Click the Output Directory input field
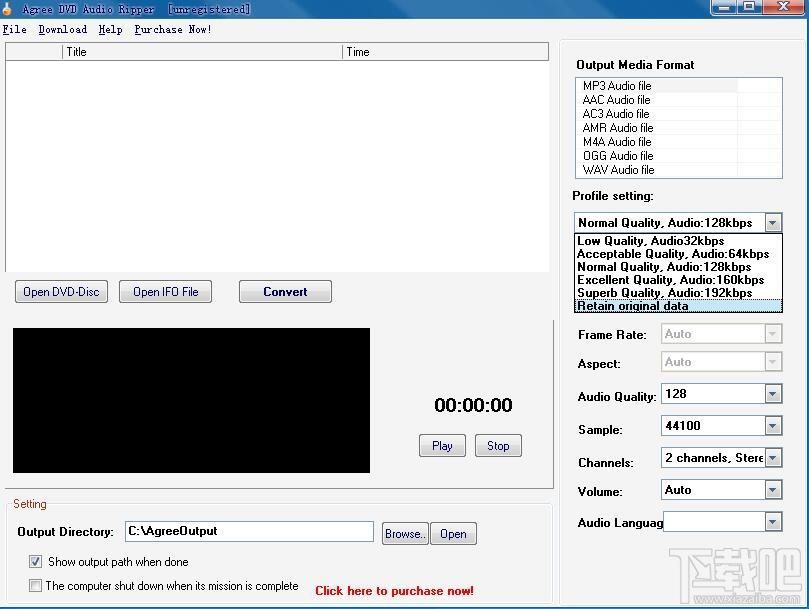 (x=249, y=531)
